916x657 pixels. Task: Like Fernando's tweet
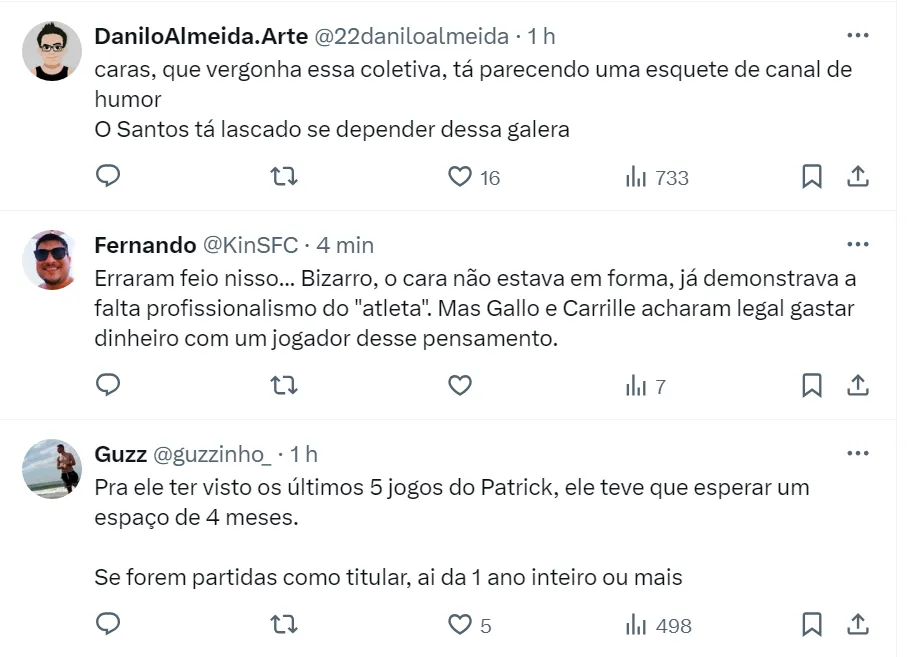[x=460, y=385]
